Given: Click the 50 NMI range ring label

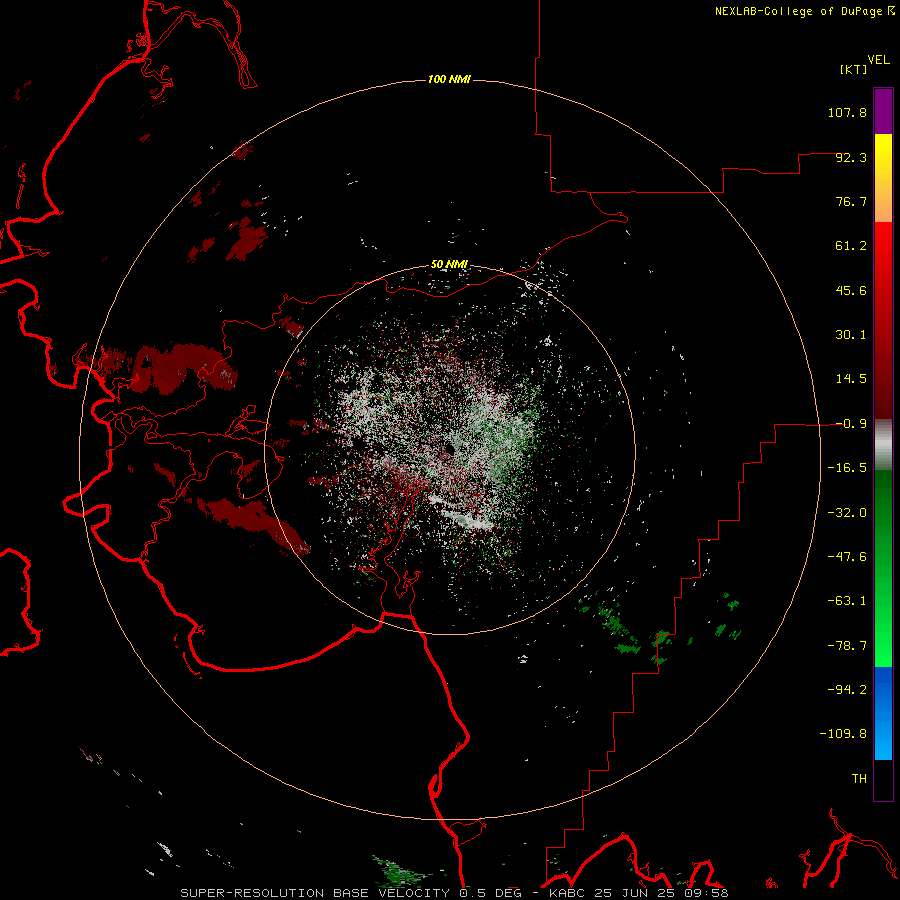Looking at the screenshot, I should (449, 265).
